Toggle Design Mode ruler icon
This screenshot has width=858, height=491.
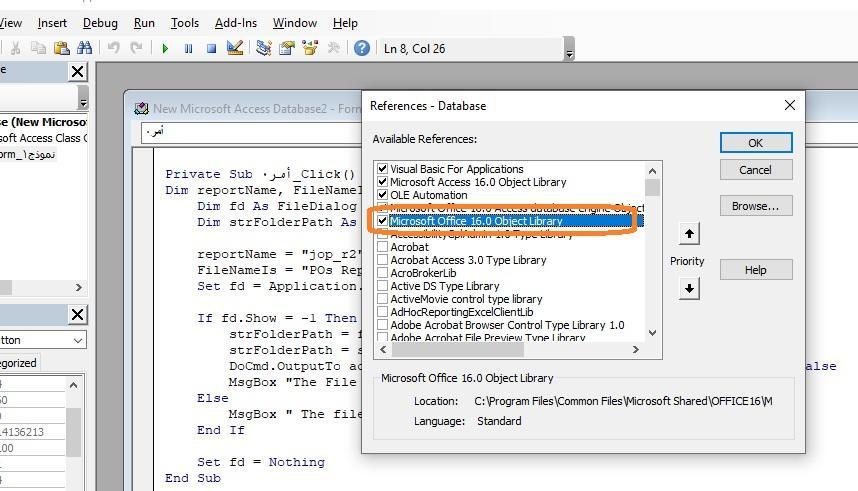click(235, 48)
